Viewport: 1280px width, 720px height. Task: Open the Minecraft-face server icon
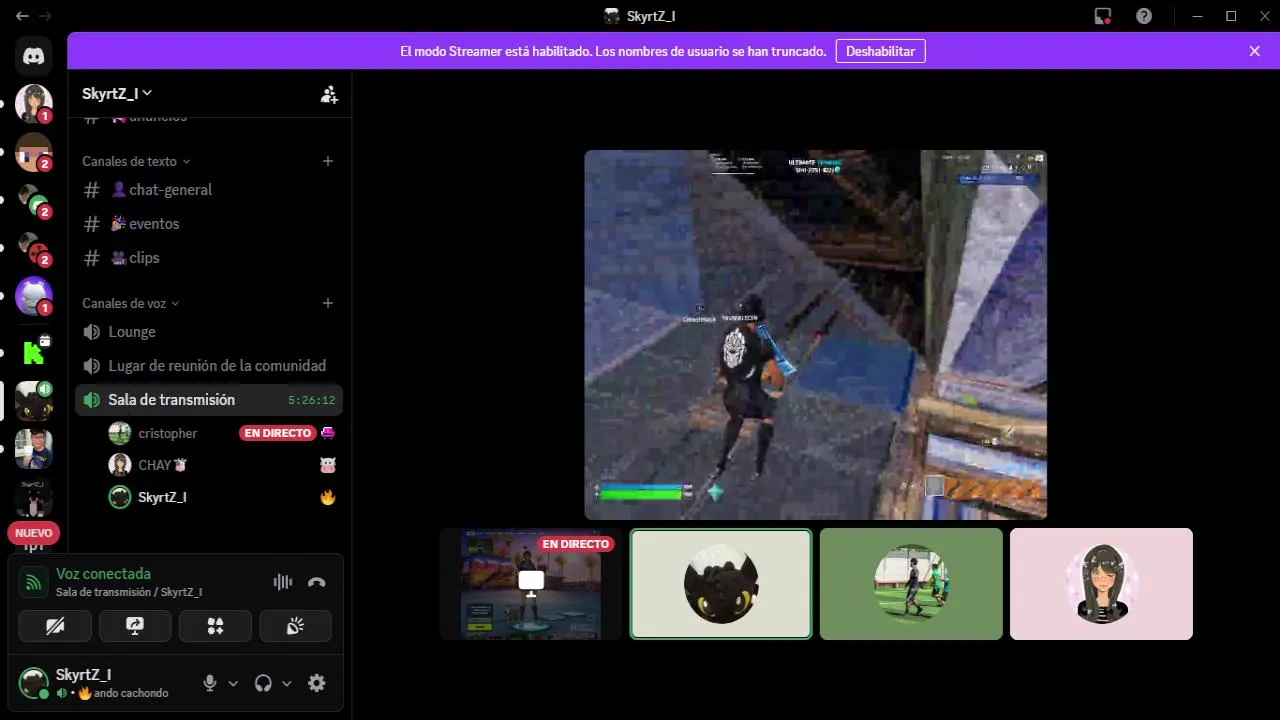[x=34, y=151]
